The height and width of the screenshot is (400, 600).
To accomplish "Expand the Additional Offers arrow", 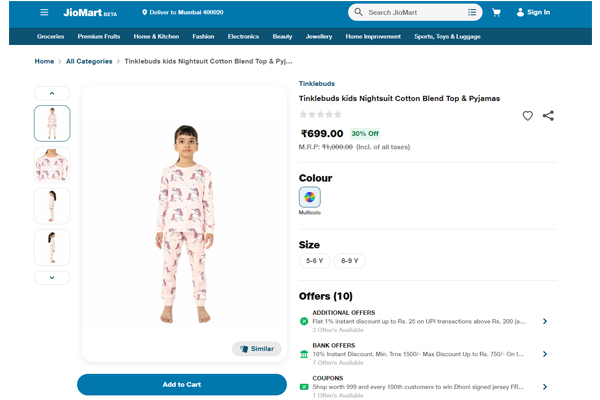I will [545, 321].
